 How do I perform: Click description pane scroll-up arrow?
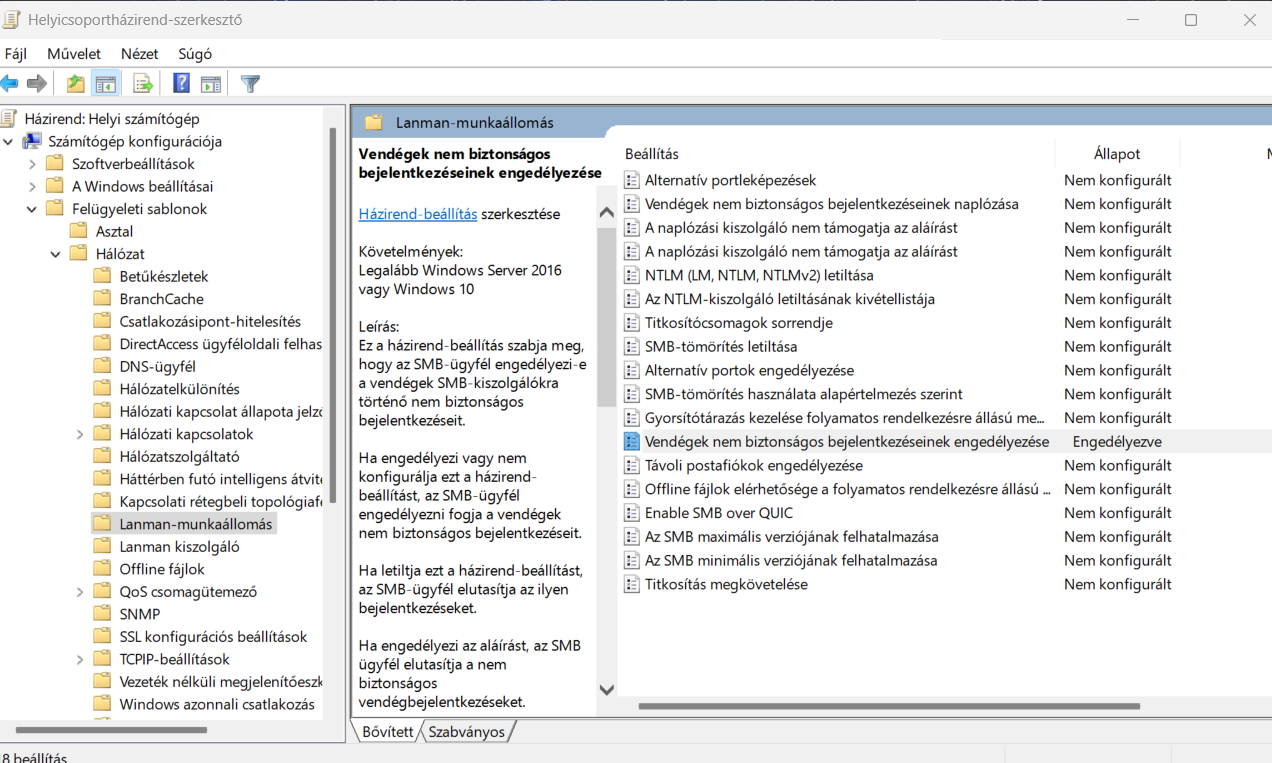pyautogui.click(x=606, y=212)
